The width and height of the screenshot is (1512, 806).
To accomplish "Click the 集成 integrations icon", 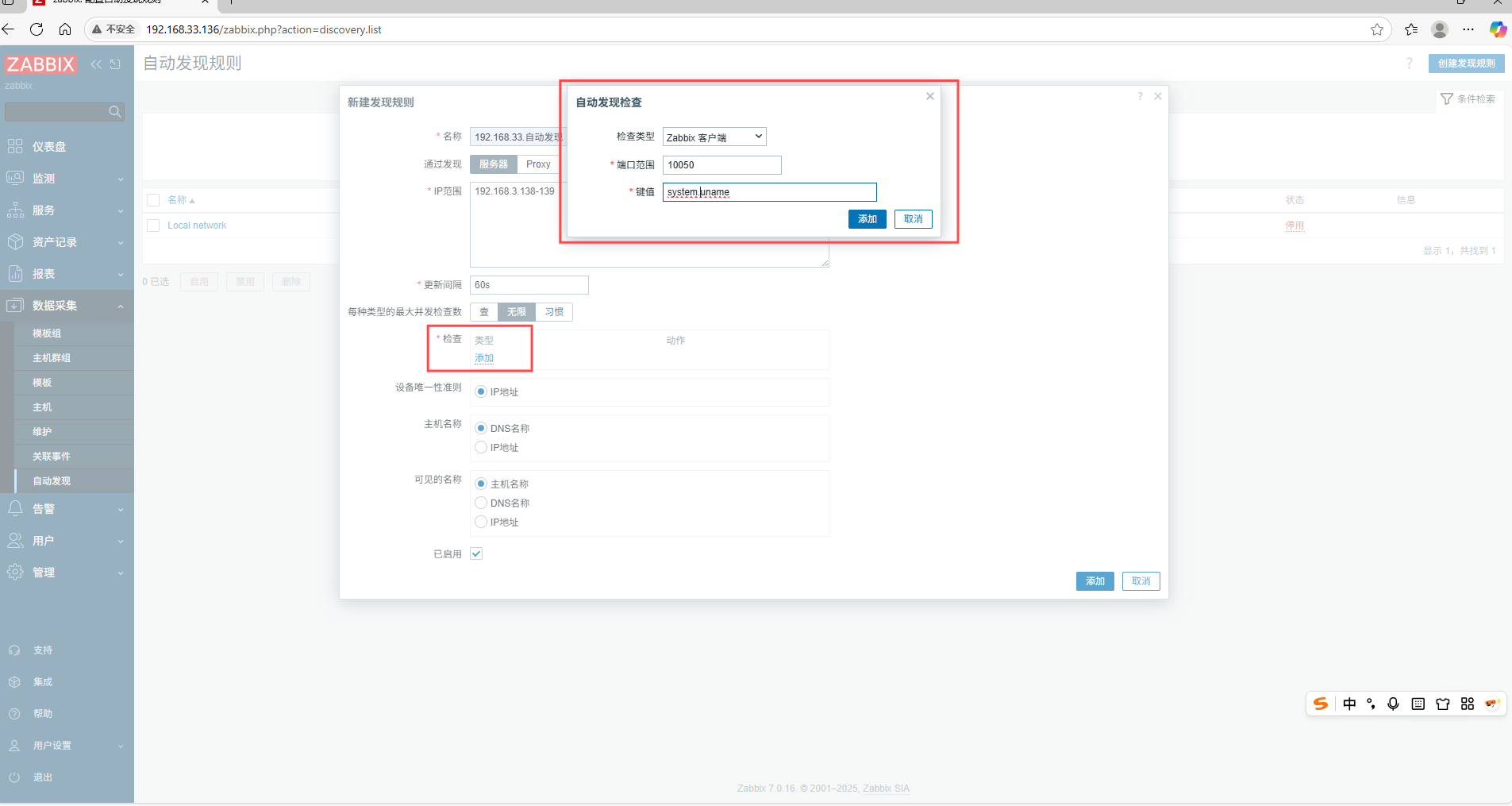I will (x=14, y=682).
